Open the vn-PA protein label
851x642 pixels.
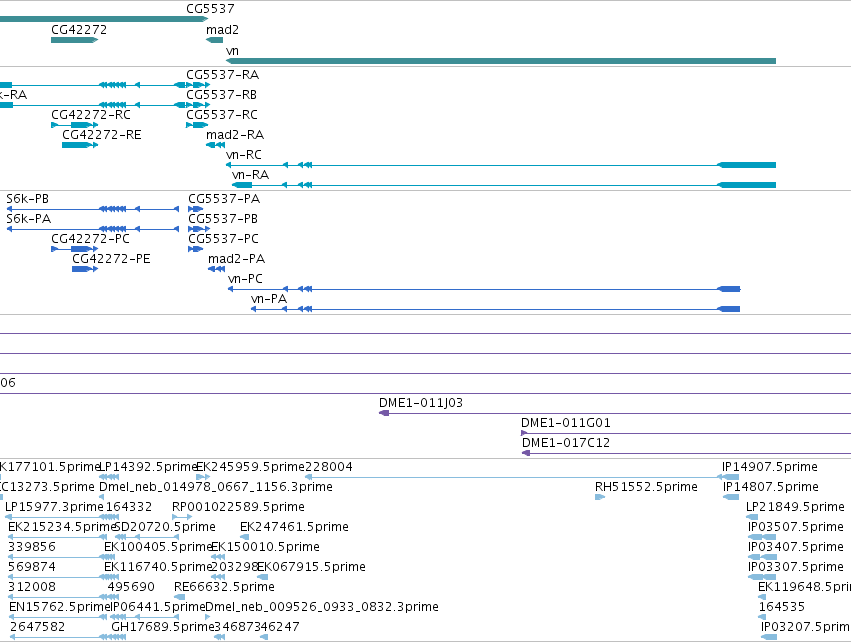point(269,299)
